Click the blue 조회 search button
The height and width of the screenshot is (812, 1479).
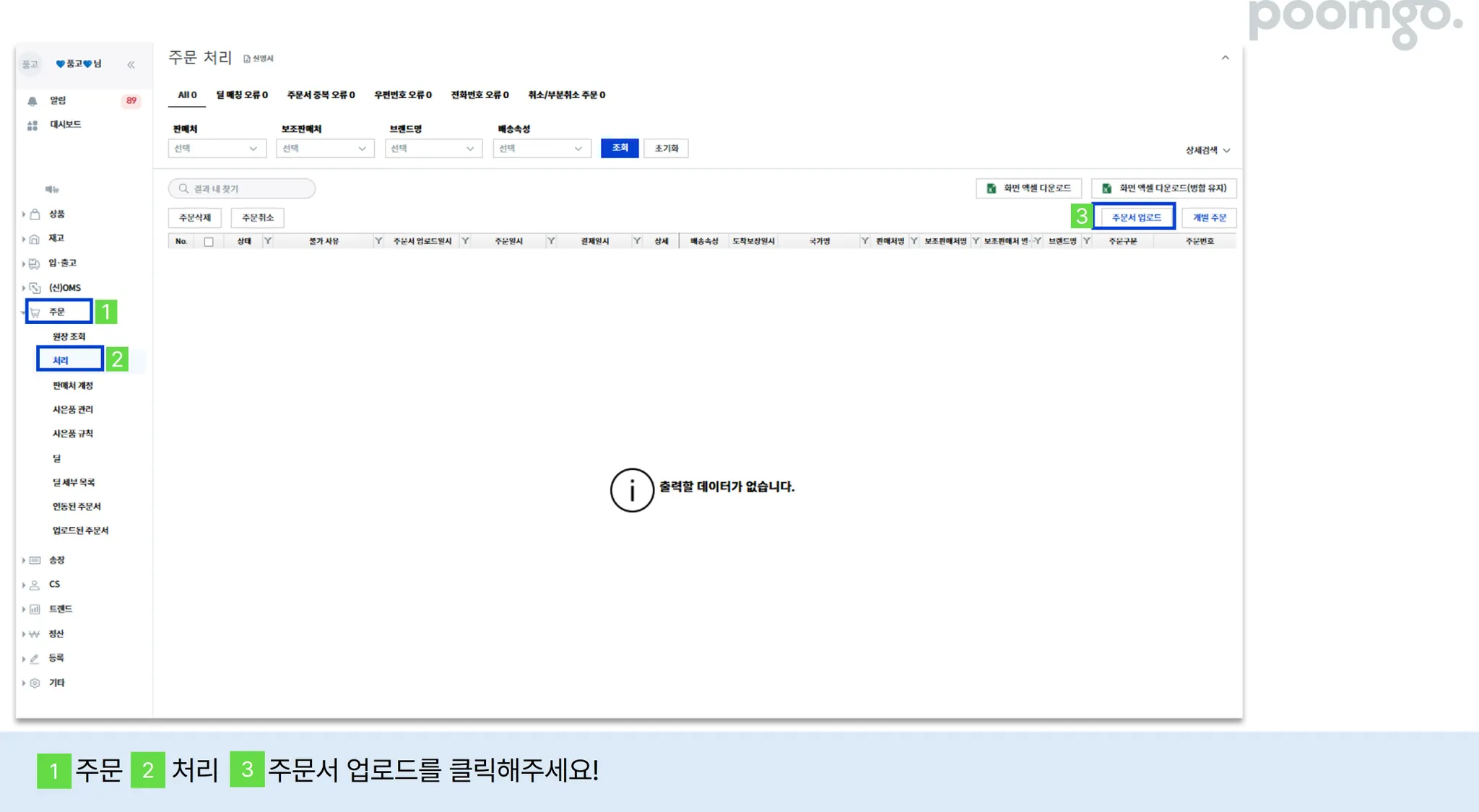coord(620,148)
